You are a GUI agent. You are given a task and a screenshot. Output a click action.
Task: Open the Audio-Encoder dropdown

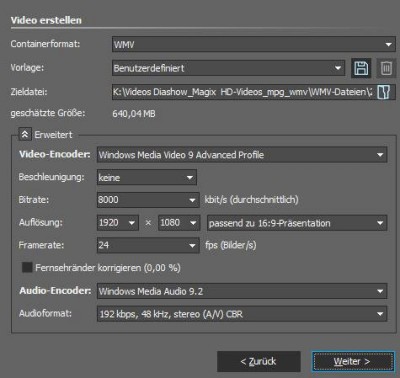(x=242, y=291)
